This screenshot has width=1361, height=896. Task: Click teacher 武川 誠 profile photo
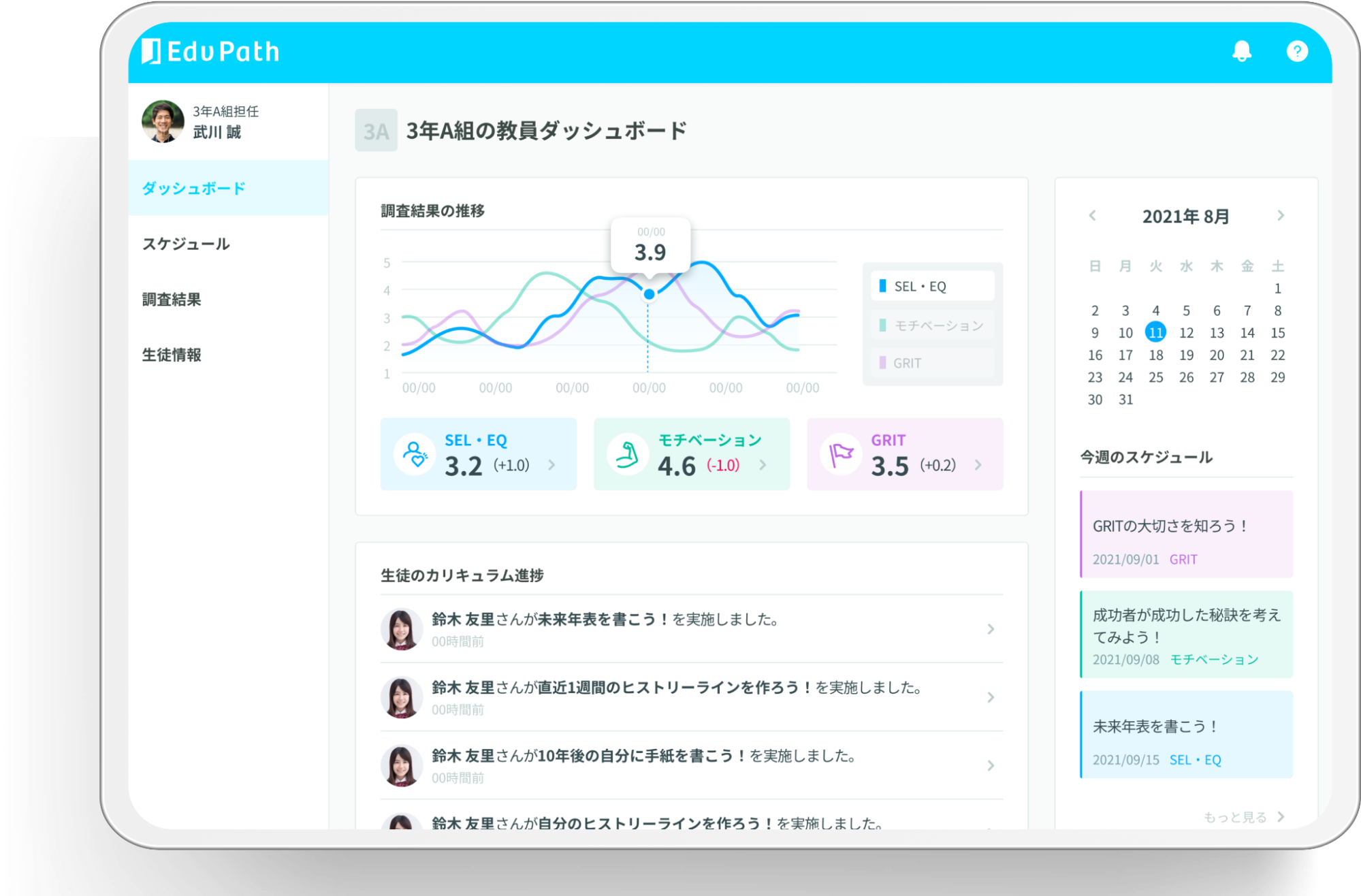coord(163,121)
